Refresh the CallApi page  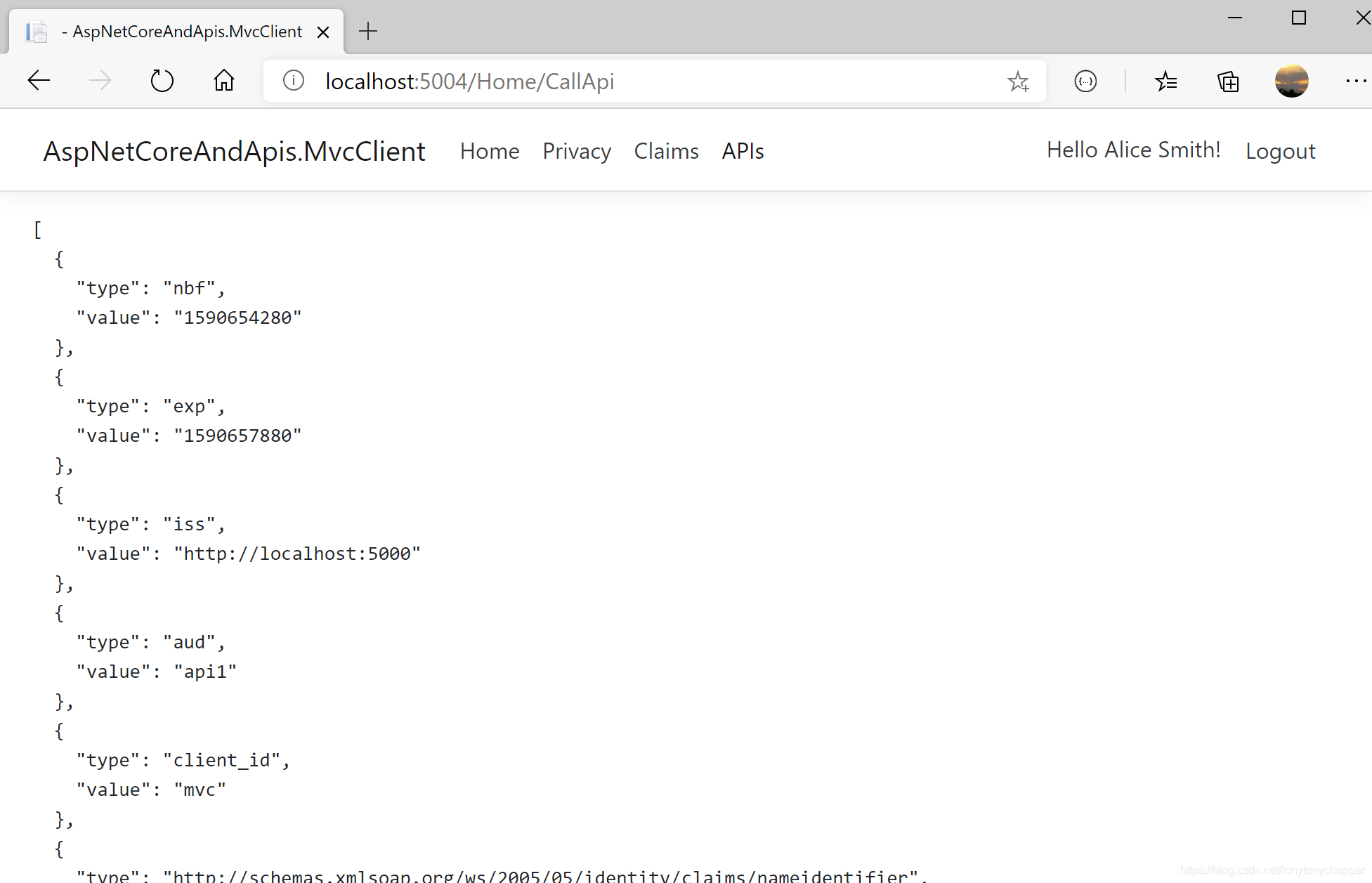click(x=162, y=80)
